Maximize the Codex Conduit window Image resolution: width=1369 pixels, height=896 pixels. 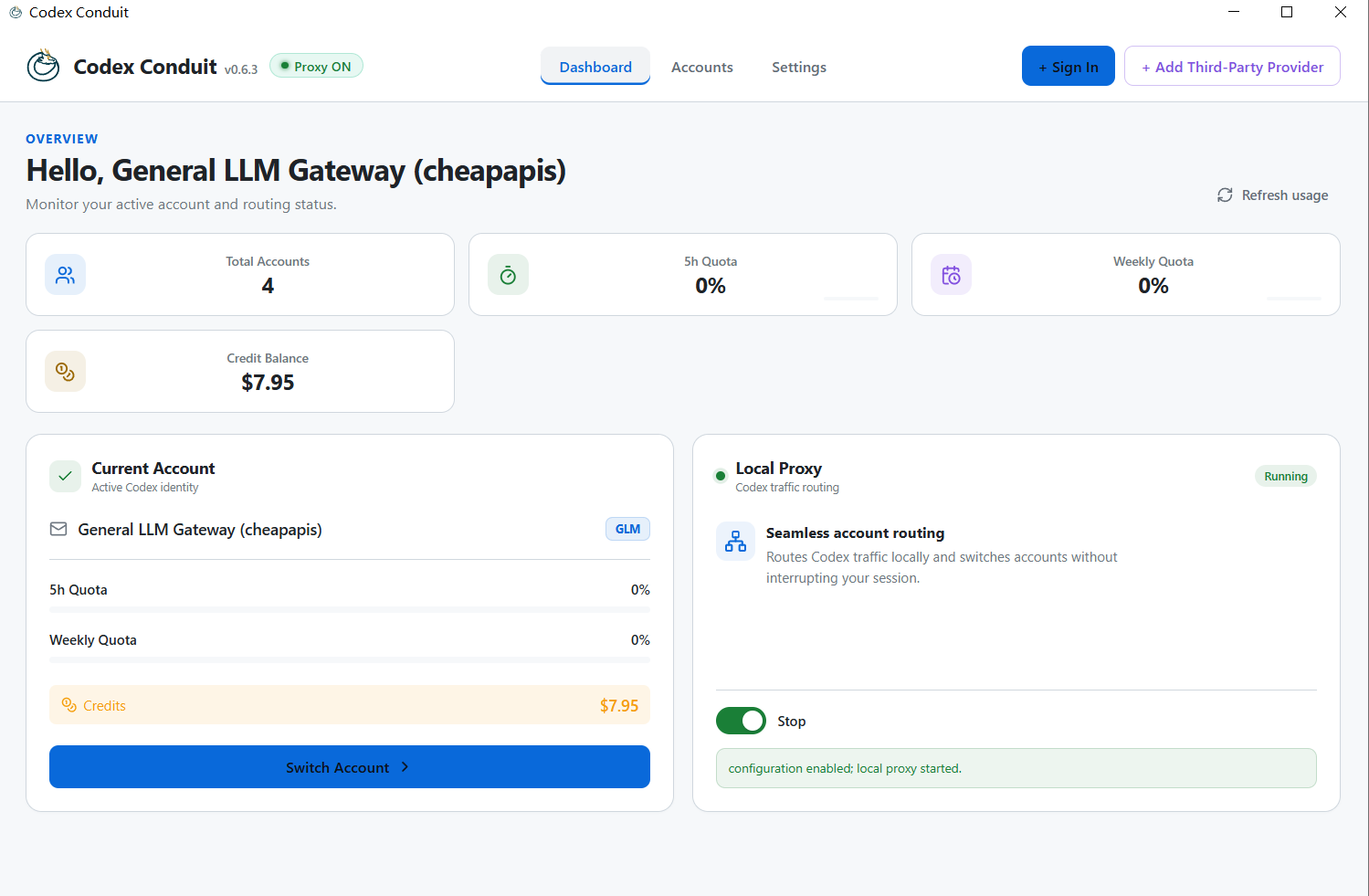(x=1287, y=12)
